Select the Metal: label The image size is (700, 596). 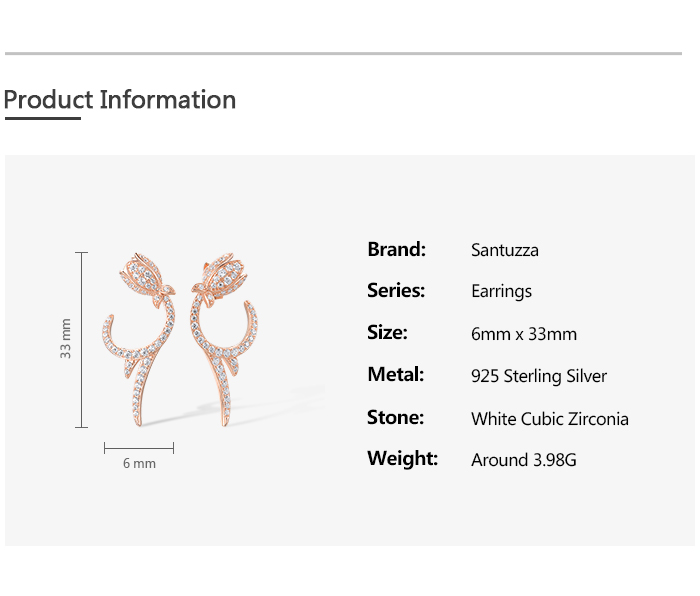[396, 375]
